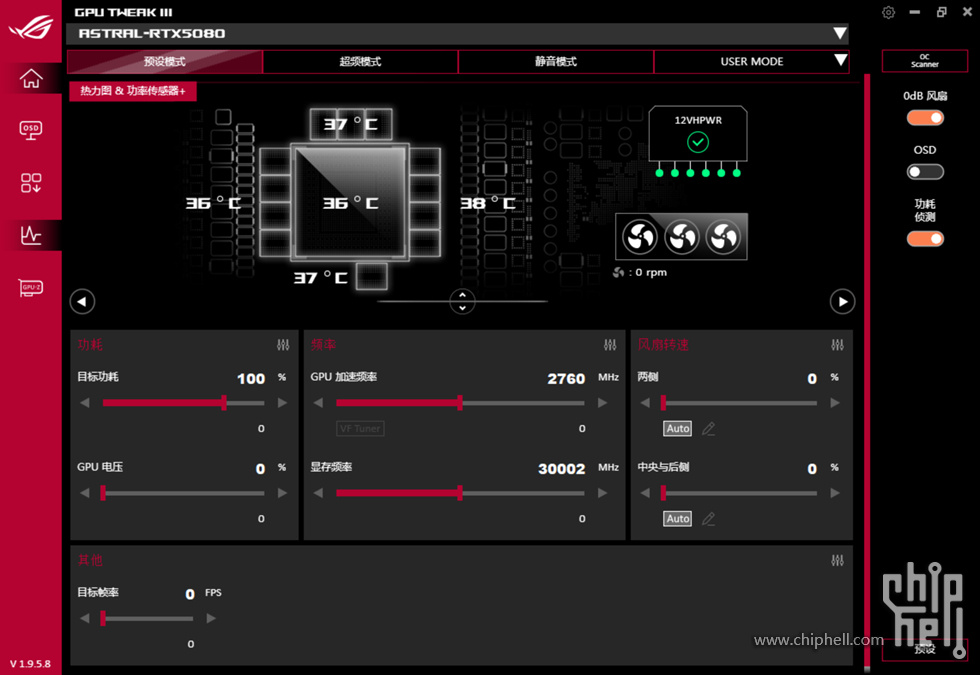Collapse the heatmap panel expander
This screenshot has width=980, height=675.
click(462, 301)
